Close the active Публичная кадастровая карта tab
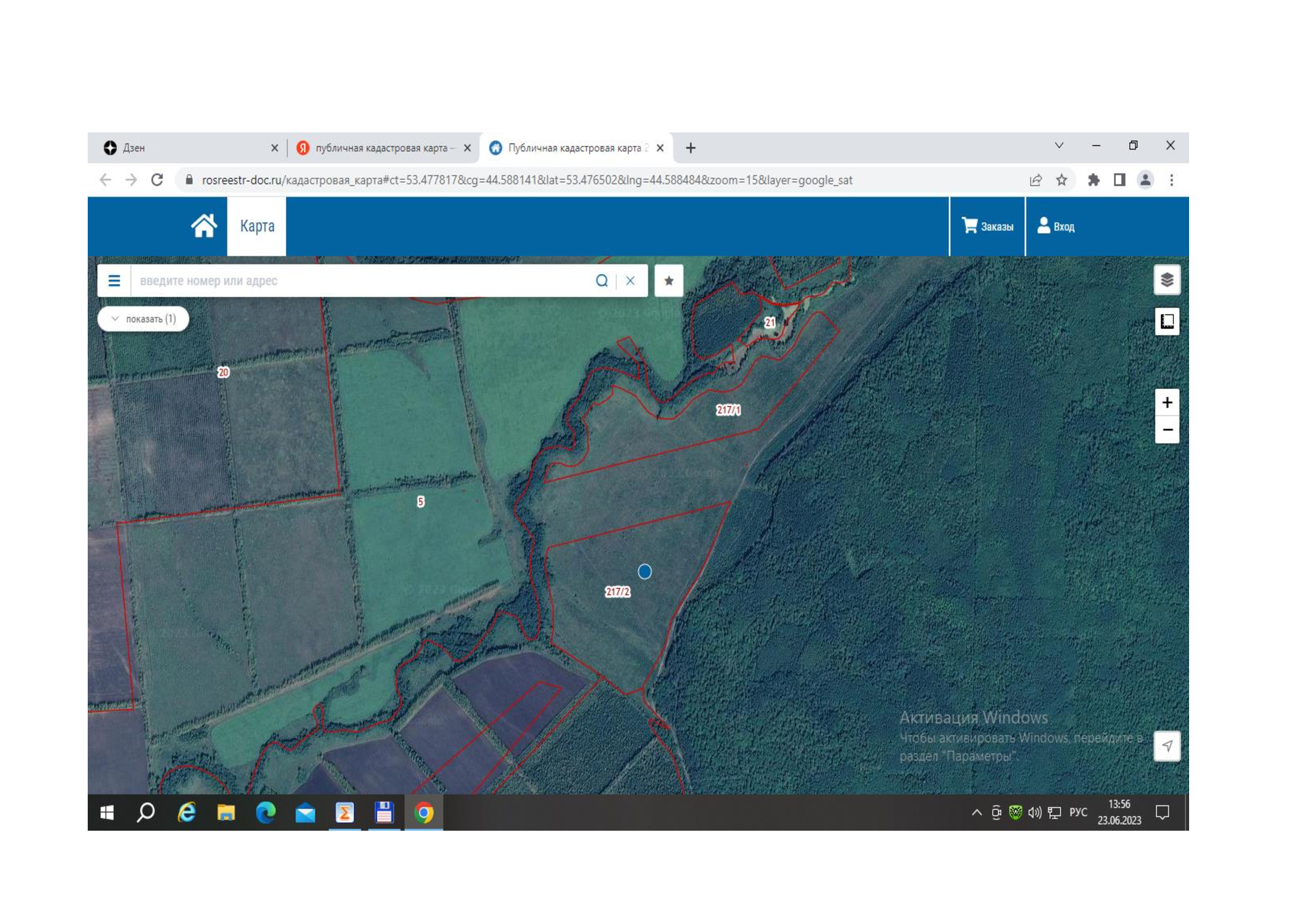The width and height of the screenshot is (1307, 924). (x=660, y=148)
